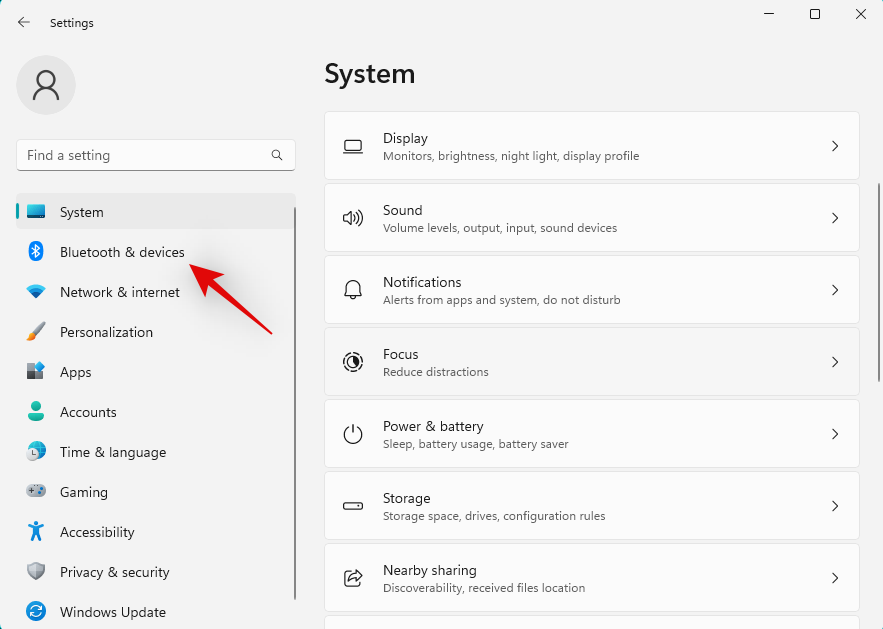
Task: Minimize the Settings window
Action: [x=769, y=14]
